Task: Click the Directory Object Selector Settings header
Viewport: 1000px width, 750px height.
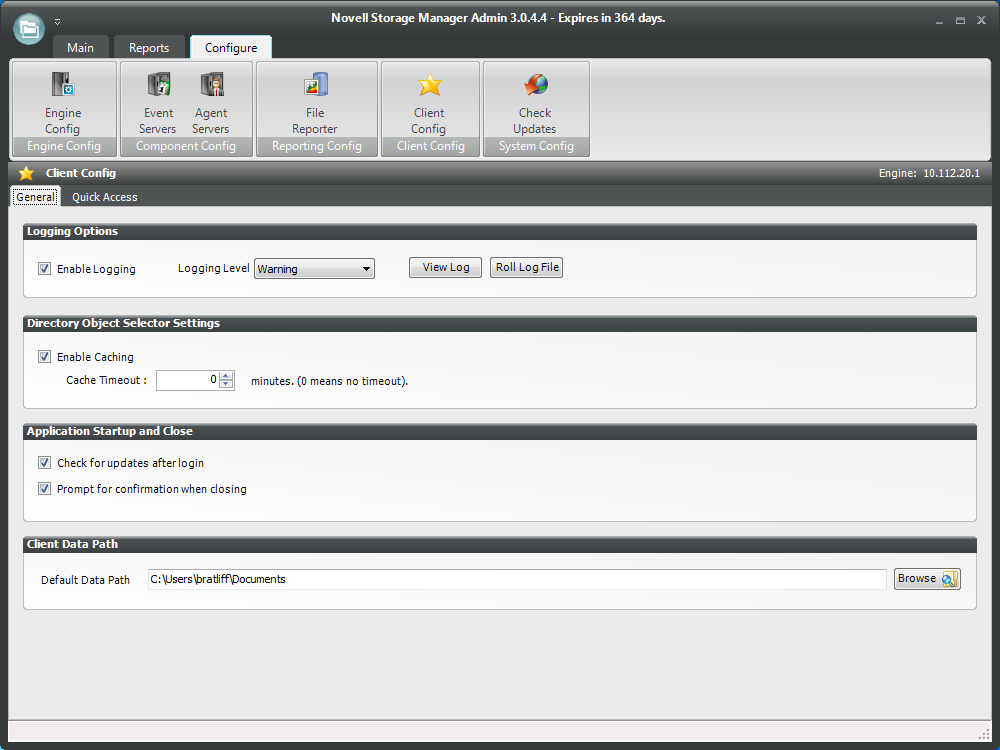Action: tap(500, 323)
